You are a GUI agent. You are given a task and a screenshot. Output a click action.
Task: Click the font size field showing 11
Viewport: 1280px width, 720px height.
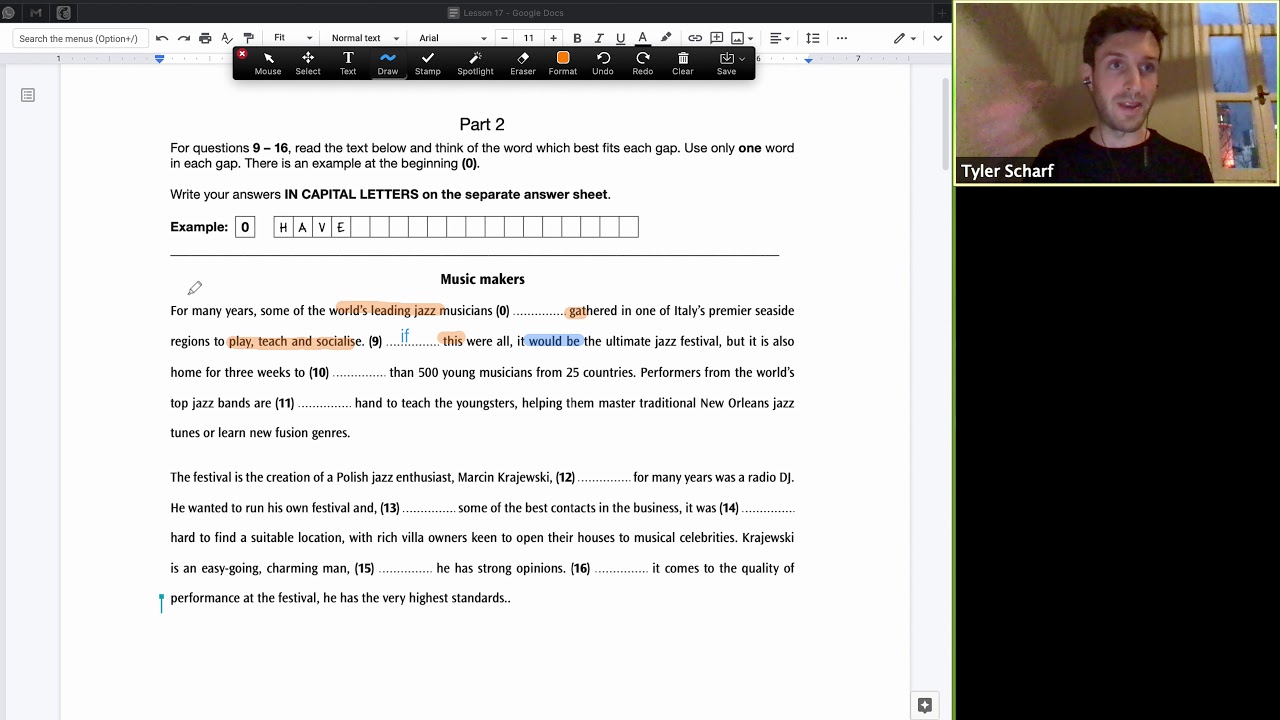point(528,38)
